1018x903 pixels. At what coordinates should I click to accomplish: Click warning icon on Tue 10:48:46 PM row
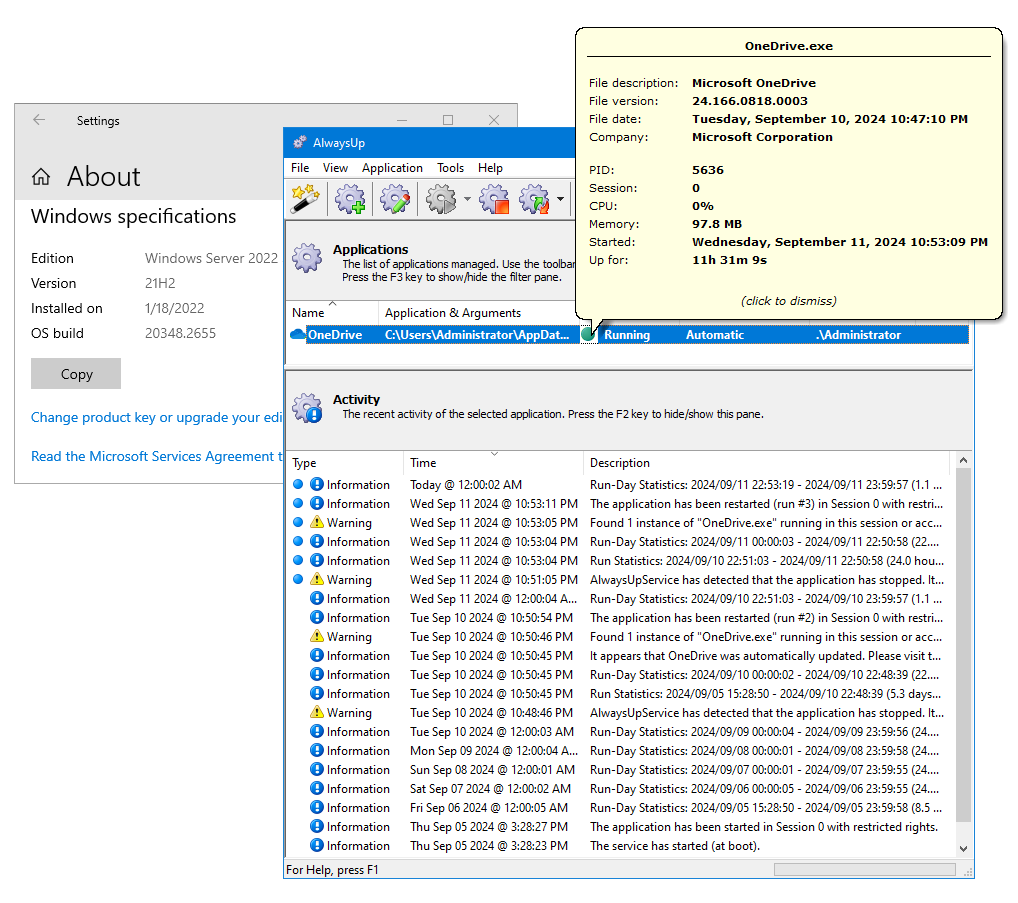click(x=317, y=712)
